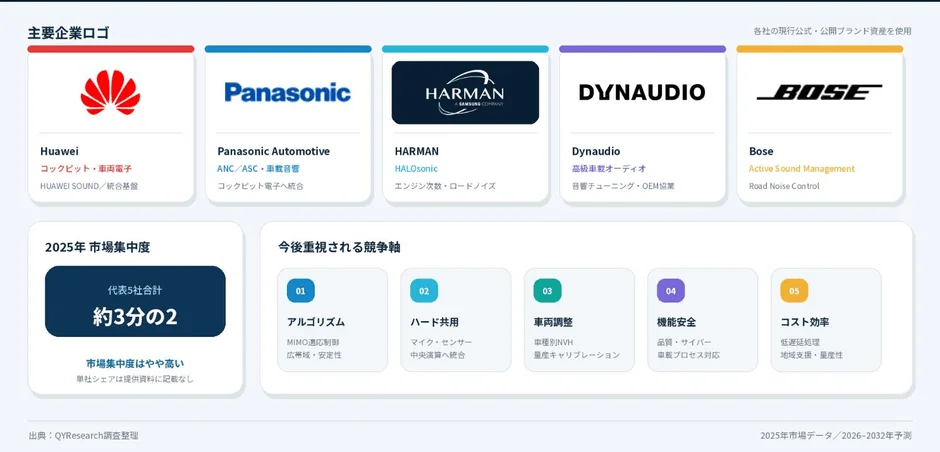Viewport: 940px width, 452px height.
Task: Click the BOSE wordmark logo
Action: click(820, 92)
